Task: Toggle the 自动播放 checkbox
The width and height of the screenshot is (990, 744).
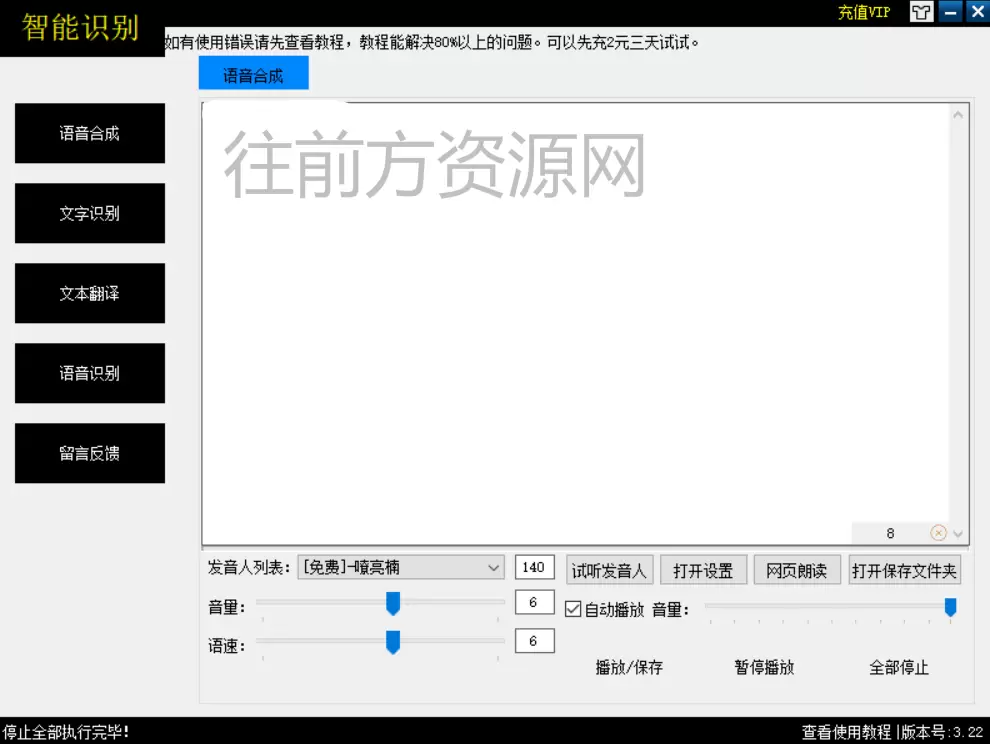Action: (x=573, y=609)
